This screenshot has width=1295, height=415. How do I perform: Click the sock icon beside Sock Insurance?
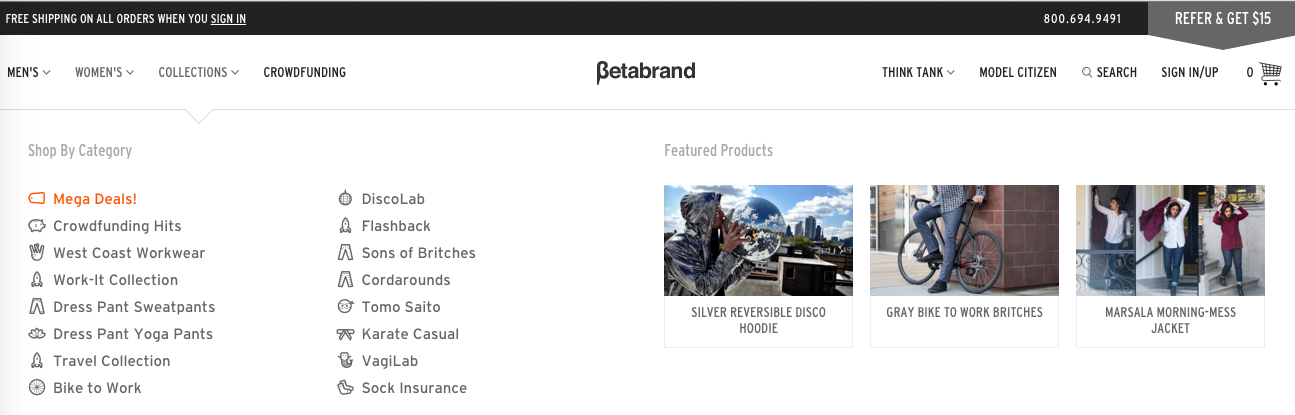coord(345,388)
